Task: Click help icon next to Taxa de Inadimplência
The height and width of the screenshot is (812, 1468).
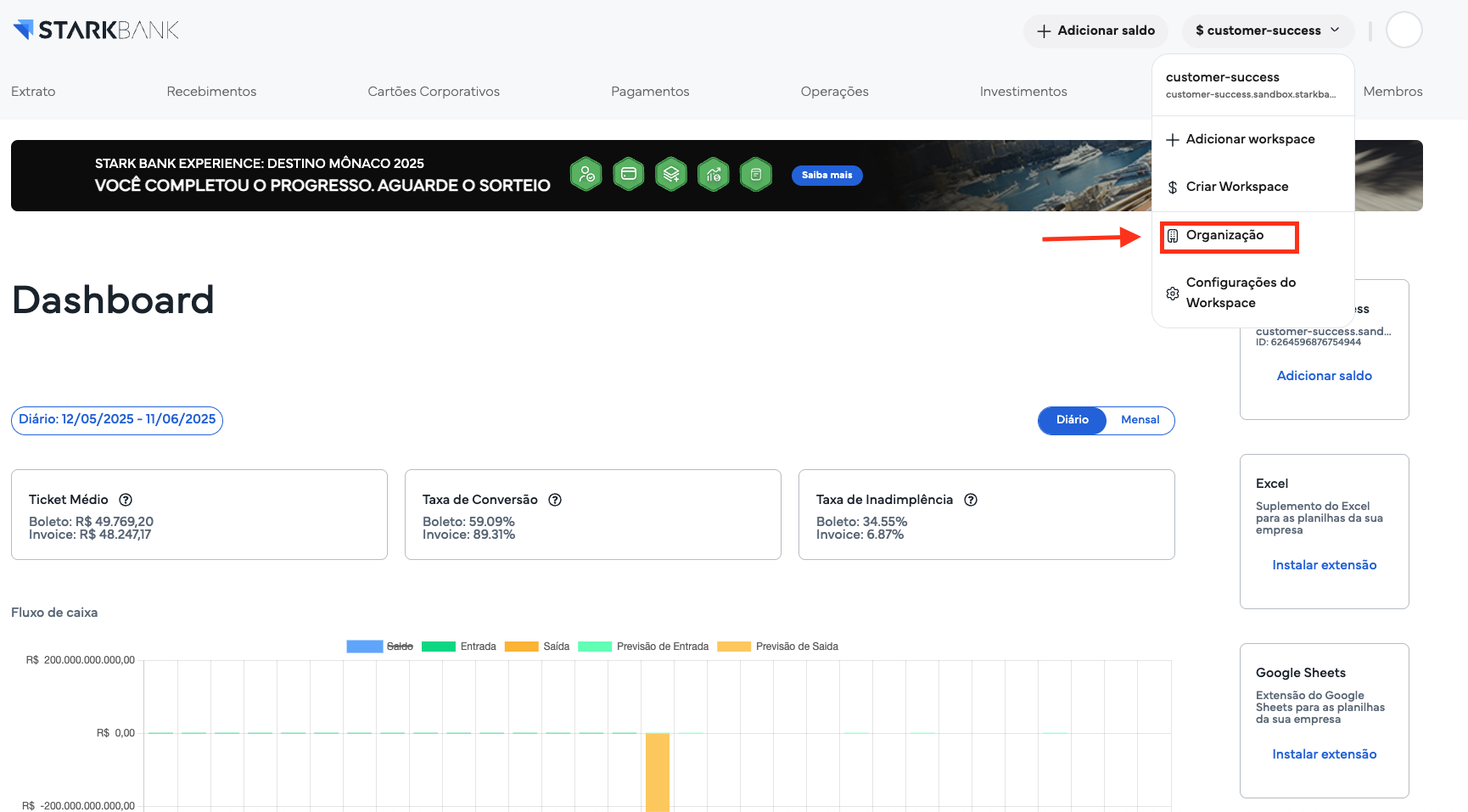Action: tap(971, 500)
